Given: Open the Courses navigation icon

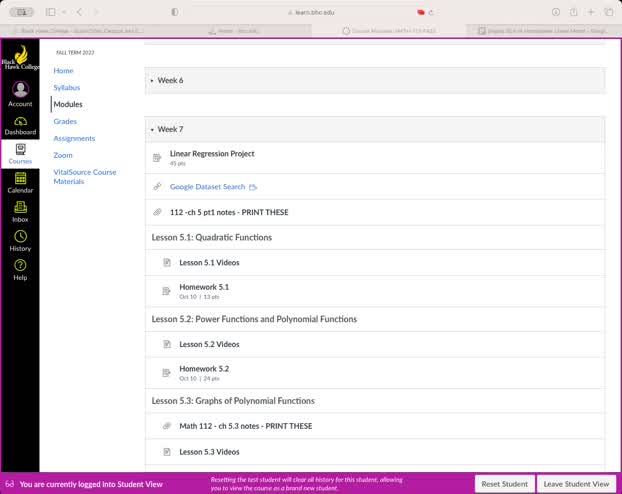Looking at the screenshot, I should coord(20,153).
